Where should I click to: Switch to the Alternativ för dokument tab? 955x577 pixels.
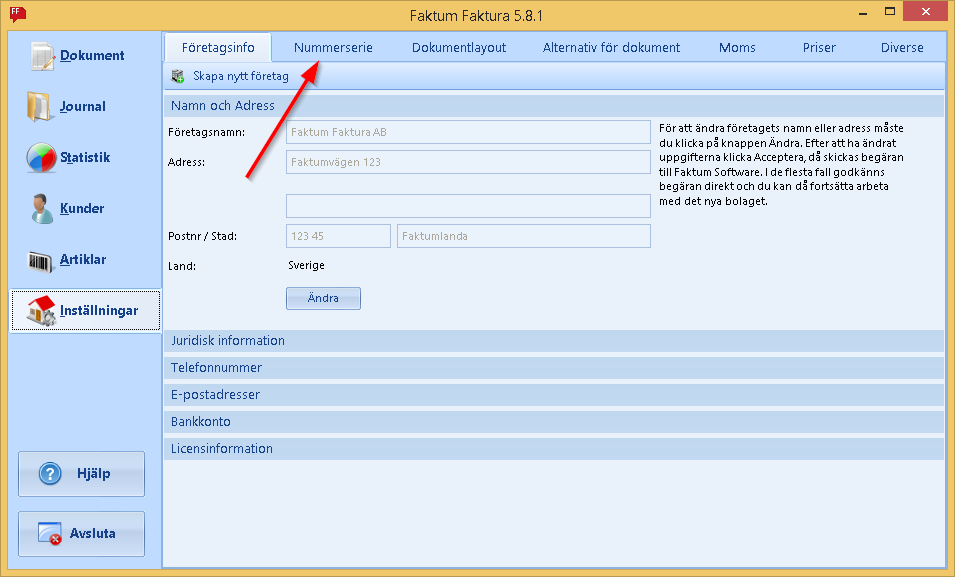click(611, 48)
